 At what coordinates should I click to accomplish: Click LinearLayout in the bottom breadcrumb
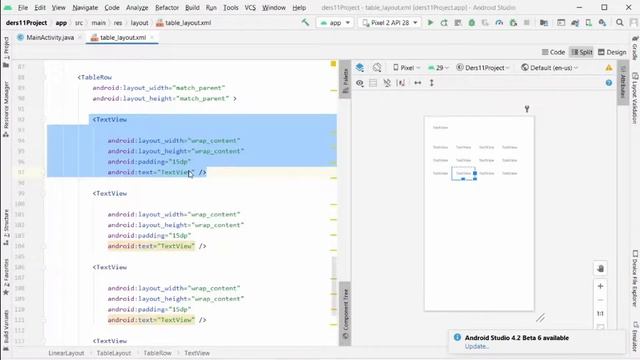(66, 353)
